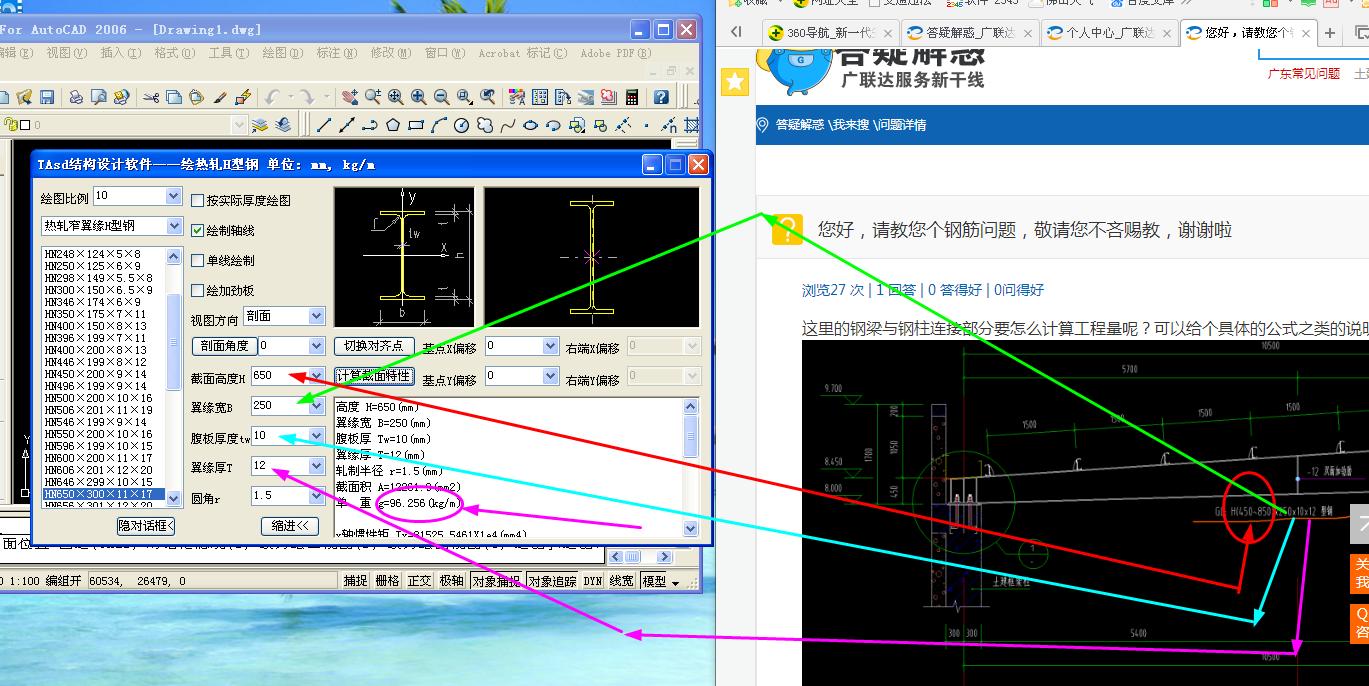The width and height of the screenshot is (1369, 686).
Task: Click the Zoom In plus magnifier icon
Action: click(418, 97)
